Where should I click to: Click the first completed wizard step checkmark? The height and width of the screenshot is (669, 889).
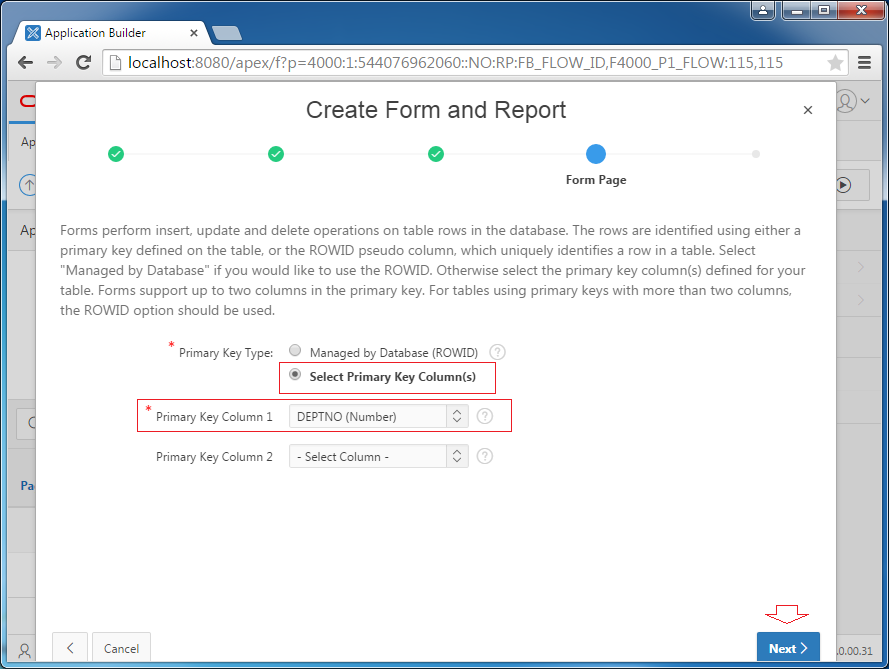click(116, 154)
